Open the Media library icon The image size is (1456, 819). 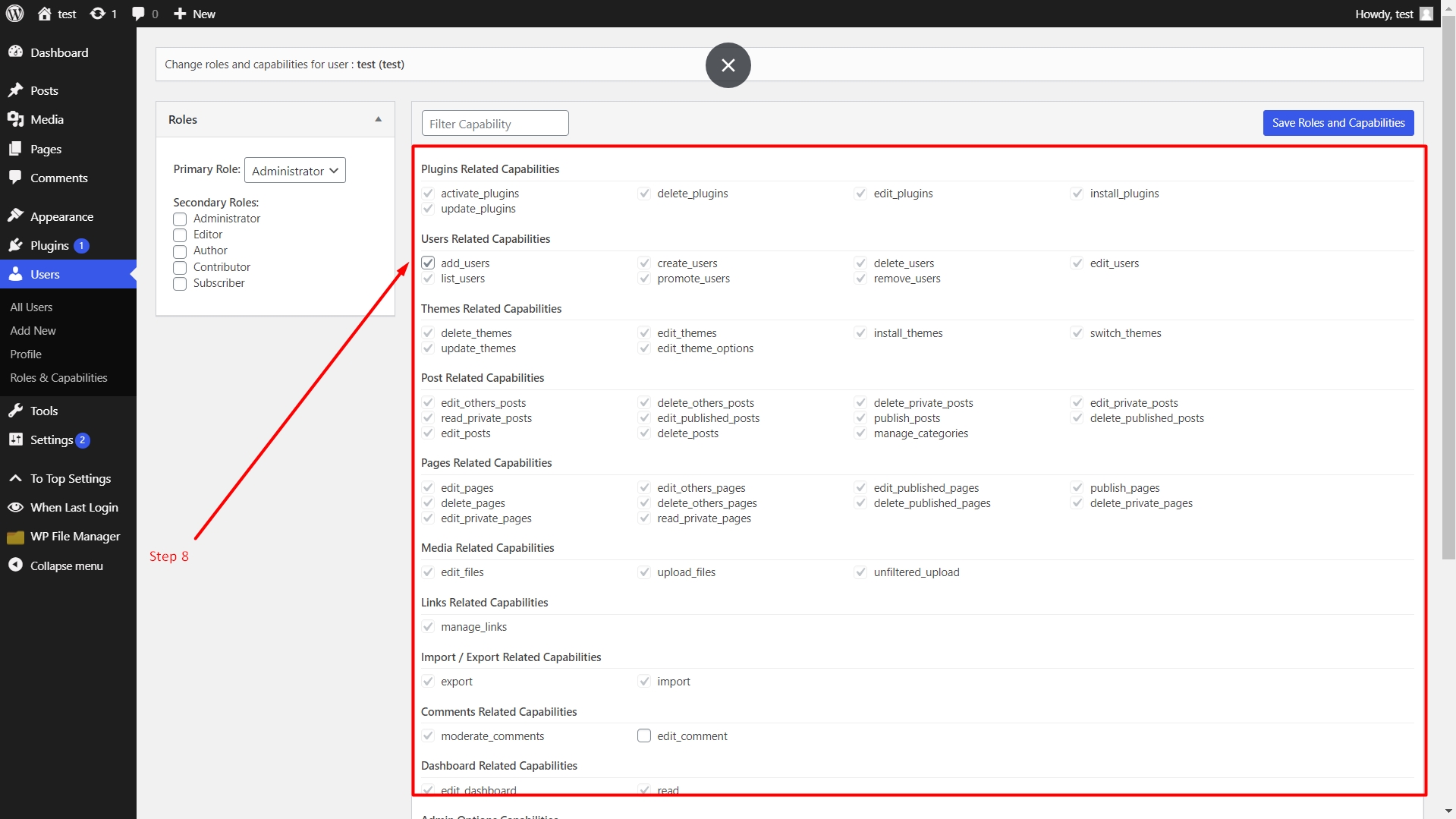click(x=15, y=119)
